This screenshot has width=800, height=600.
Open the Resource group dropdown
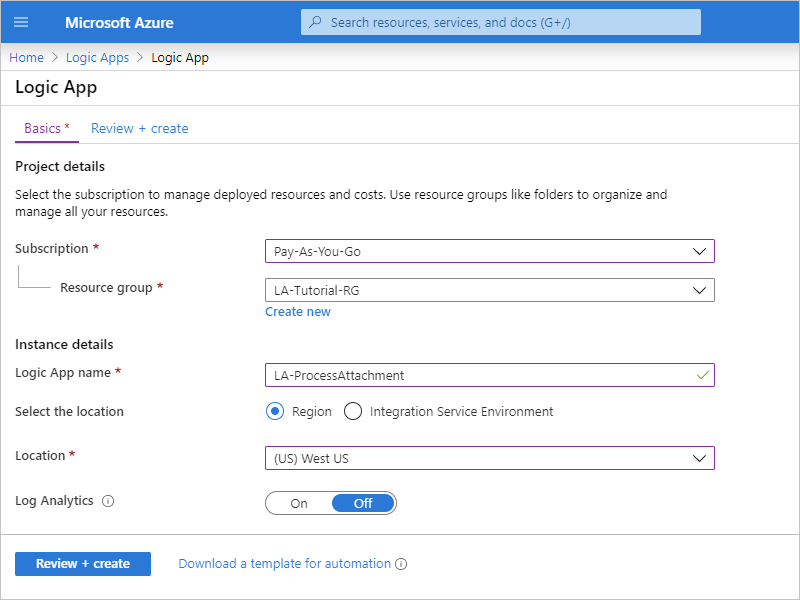click(489, 290)
